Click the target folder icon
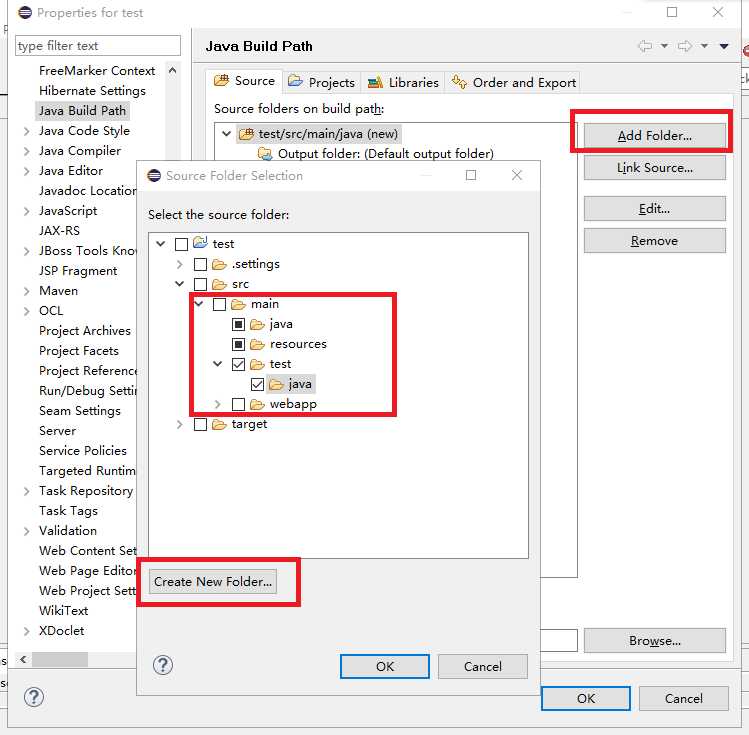 [x=219, y=425]
